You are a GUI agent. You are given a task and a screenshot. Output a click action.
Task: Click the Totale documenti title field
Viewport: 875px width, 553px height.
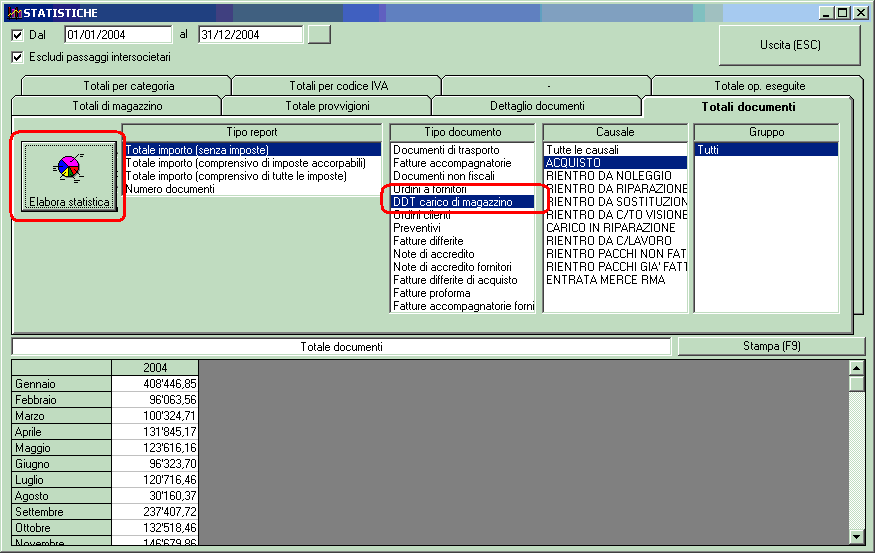341,347
